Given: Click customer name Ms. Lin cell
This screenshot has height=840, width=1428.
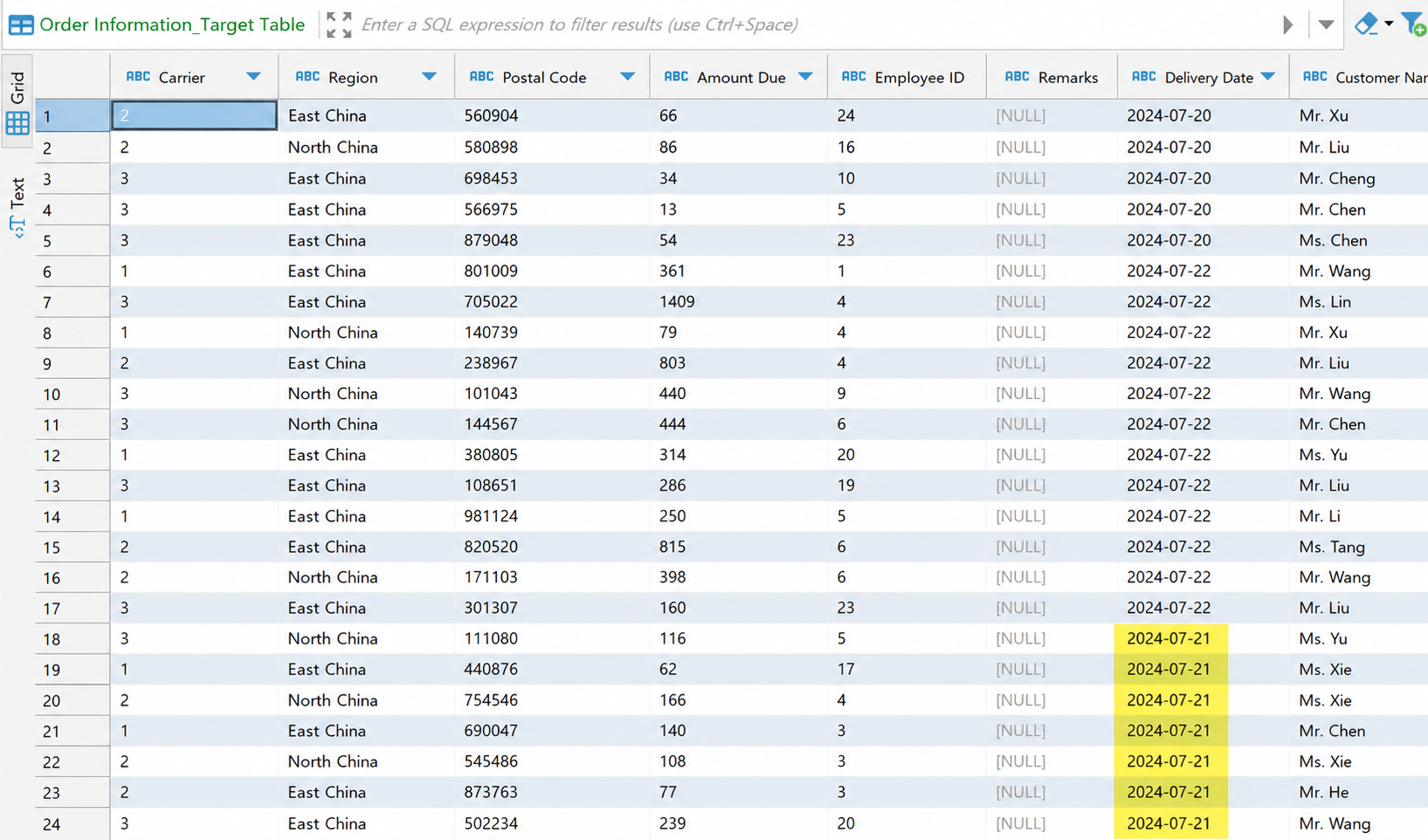Looking at the screenshot, I should point(1359,301).
